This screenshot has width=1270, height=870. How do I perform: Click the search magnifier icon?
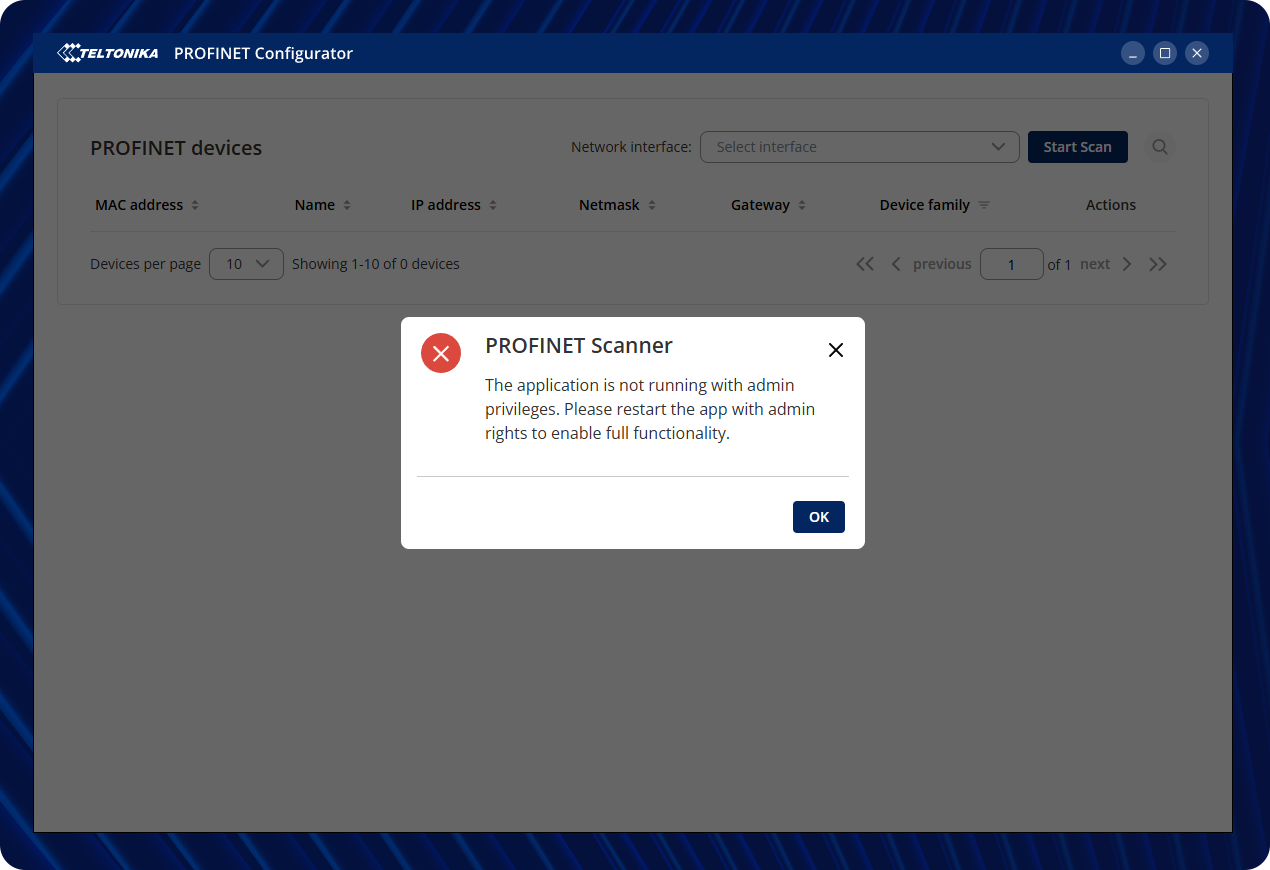pos(1159,147)
